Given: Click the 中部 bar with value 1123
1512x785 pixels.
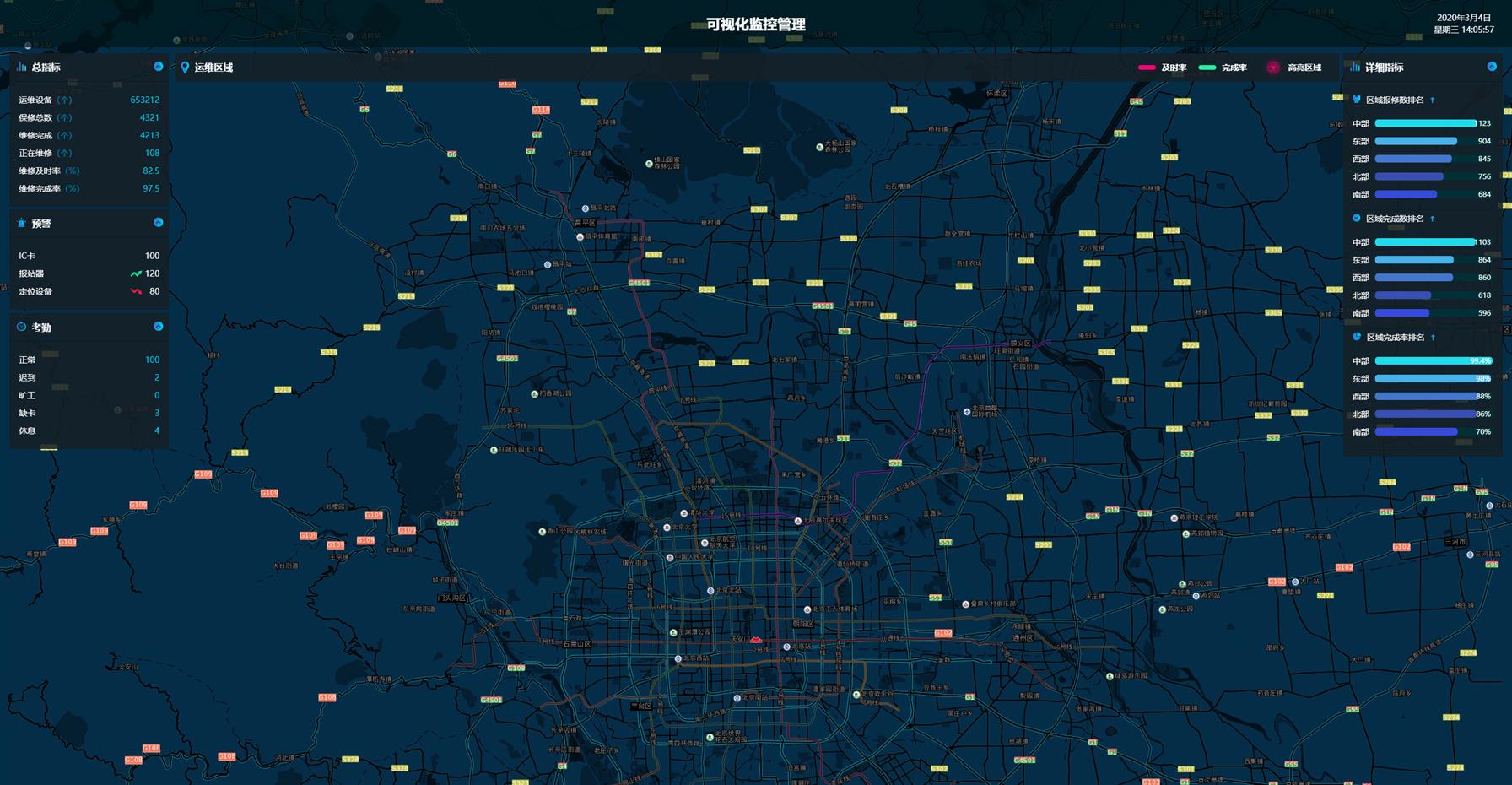Looking at the screenshot, I should 1426,123.
